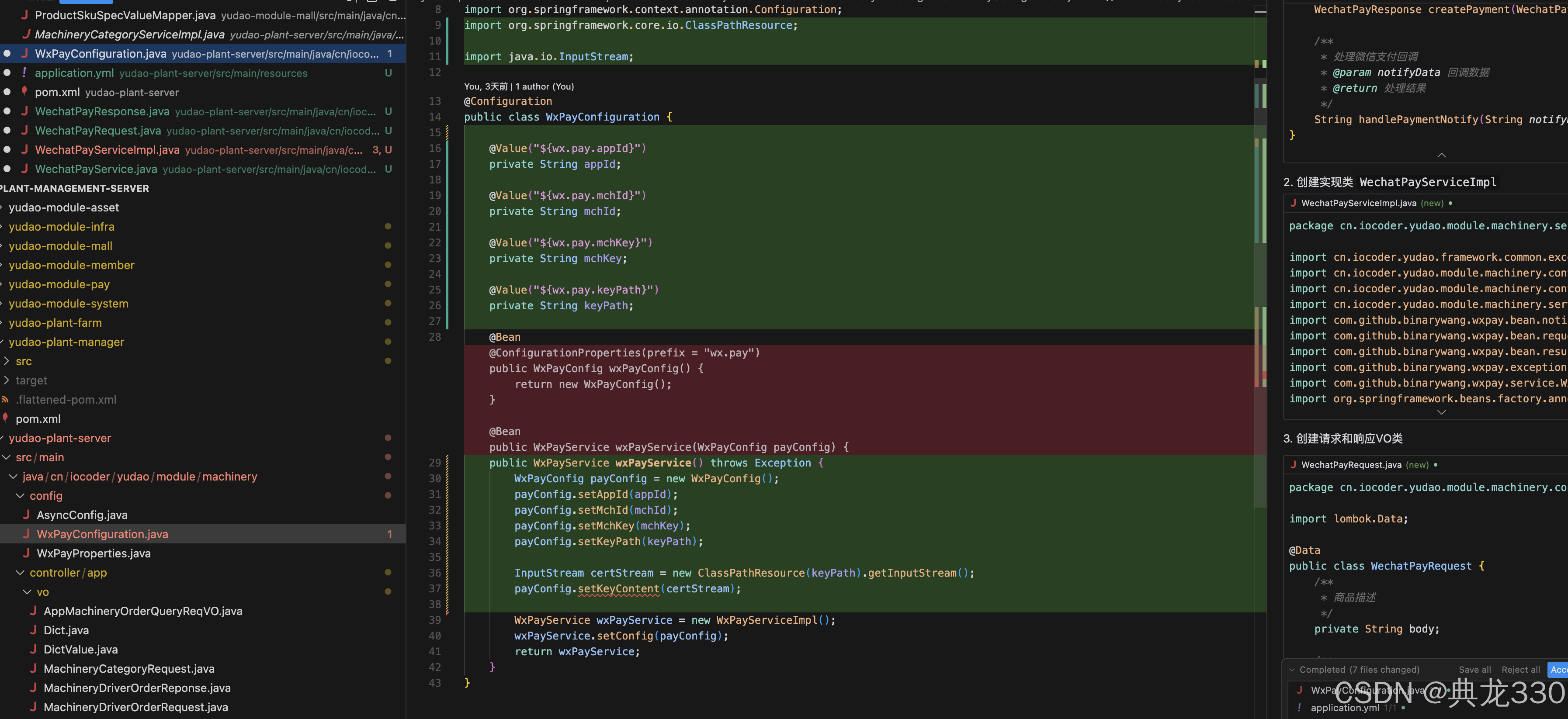
Task: Click RSS-style icon of .flattened-pom.xml
Action: click(5, 400)
